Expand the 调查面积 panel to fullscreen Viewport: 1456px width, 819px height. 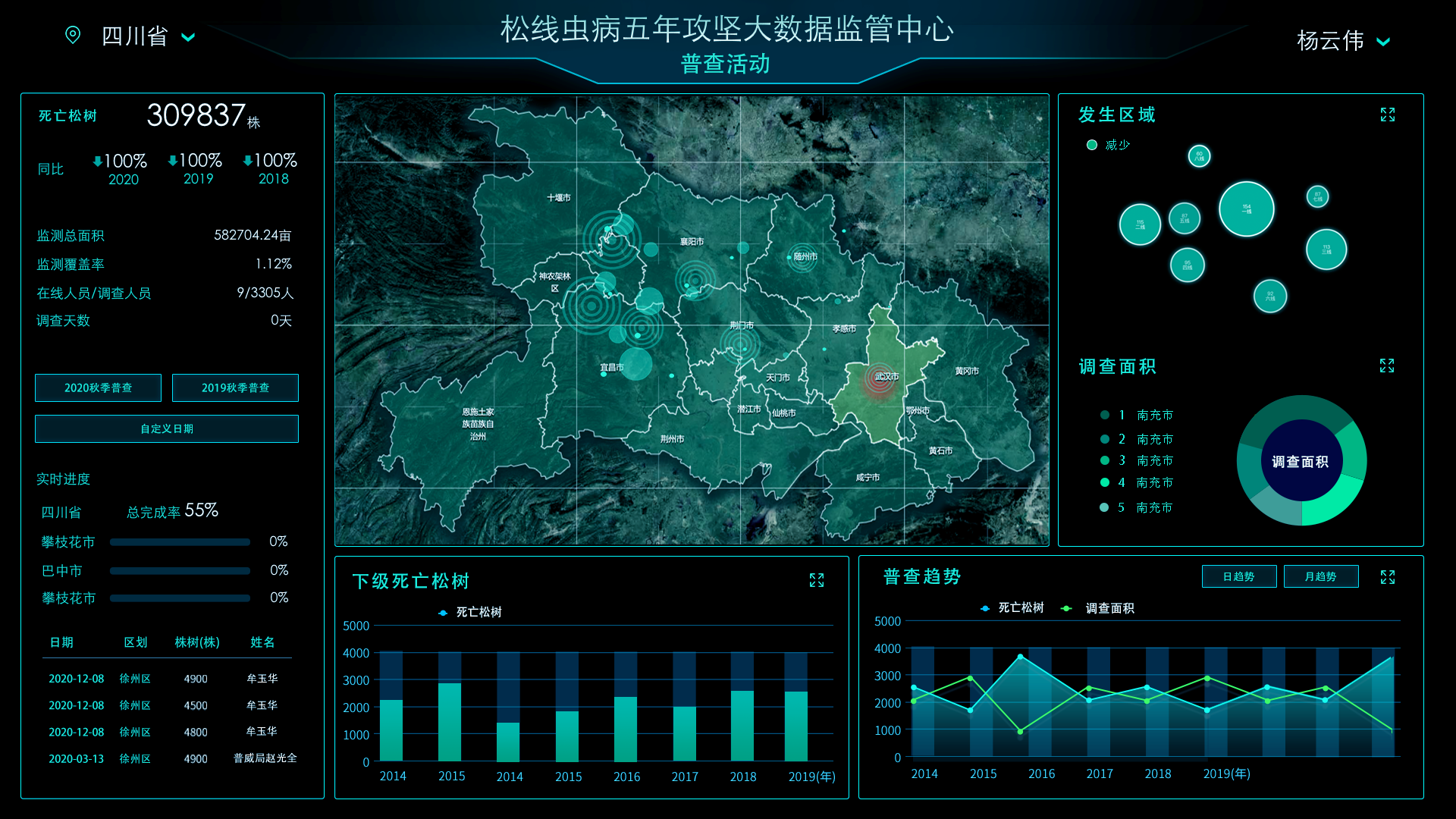point(1386,366)
